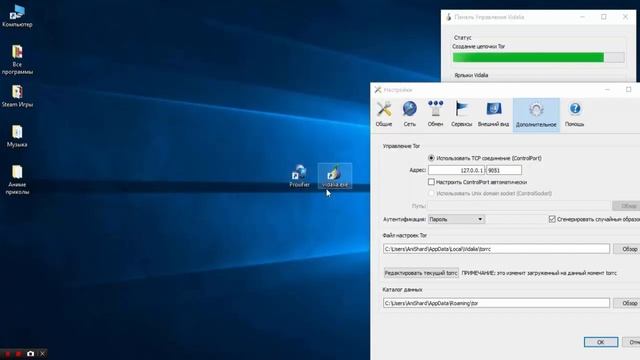Click Обзор next to torrc file path

pos(627,249)
